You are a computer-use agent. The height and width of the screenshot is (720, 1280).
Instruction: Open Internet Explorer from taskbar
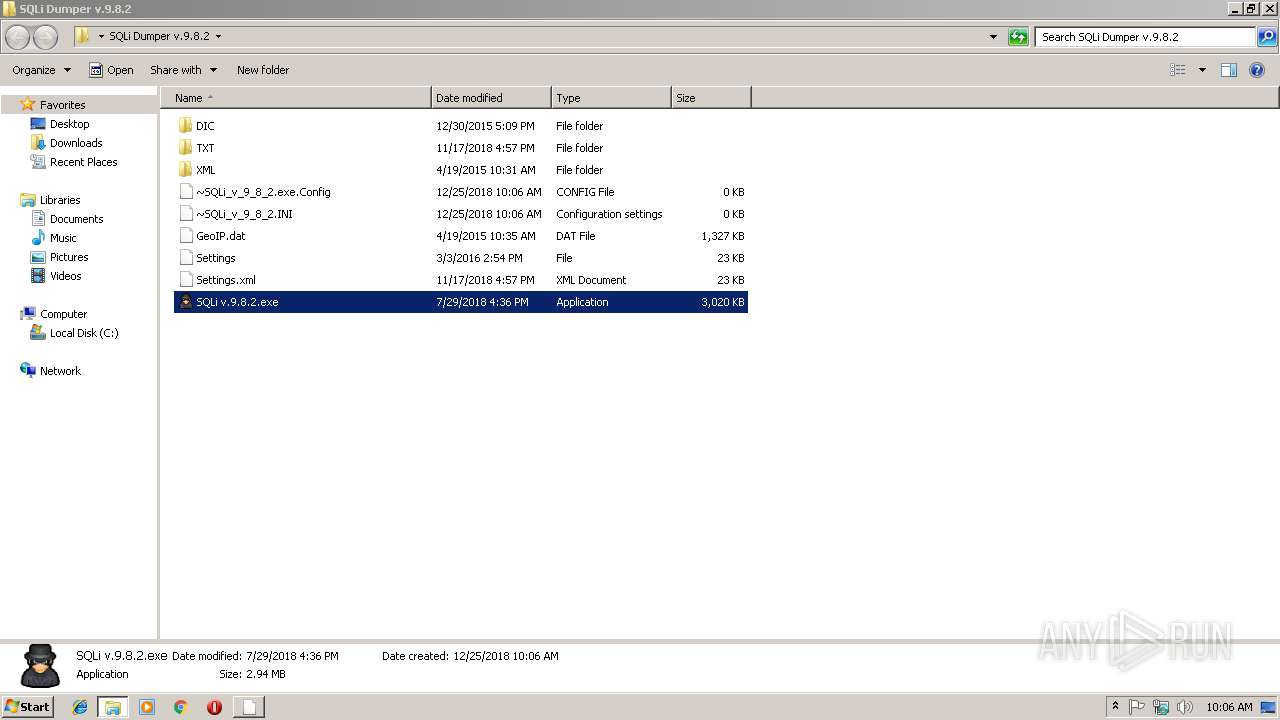pyautogui.click(x=80, y=707)
